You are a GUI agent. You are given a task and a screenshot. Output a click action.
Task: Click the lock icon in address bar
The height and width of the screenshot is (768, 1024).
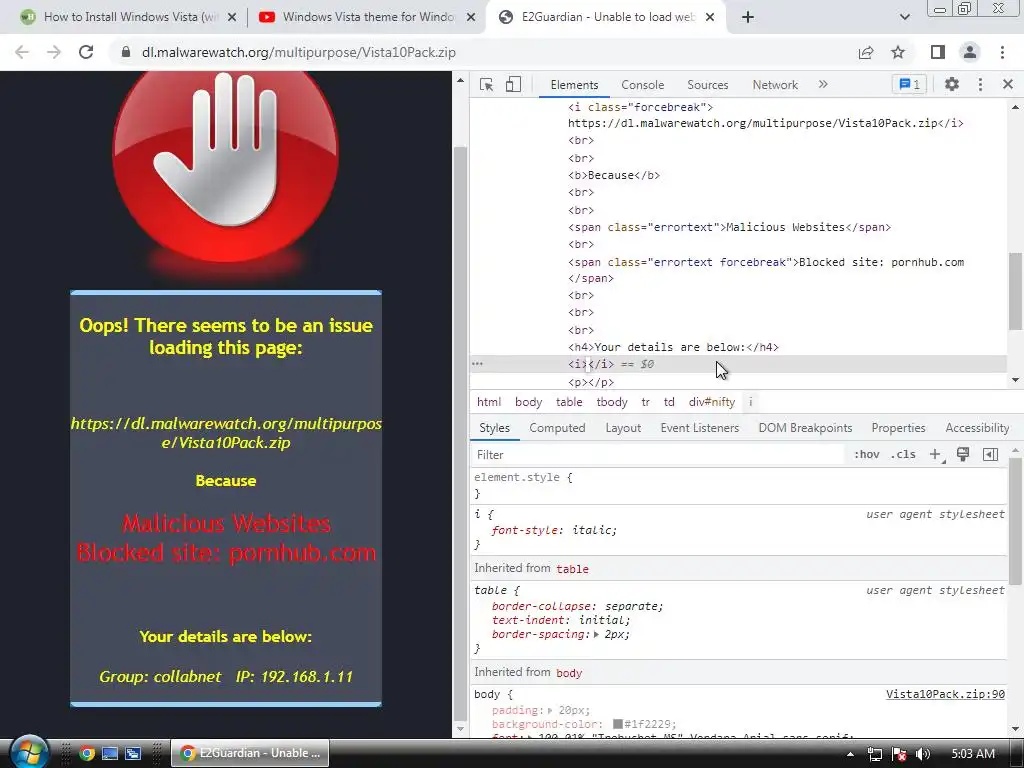tap(126, 52)
